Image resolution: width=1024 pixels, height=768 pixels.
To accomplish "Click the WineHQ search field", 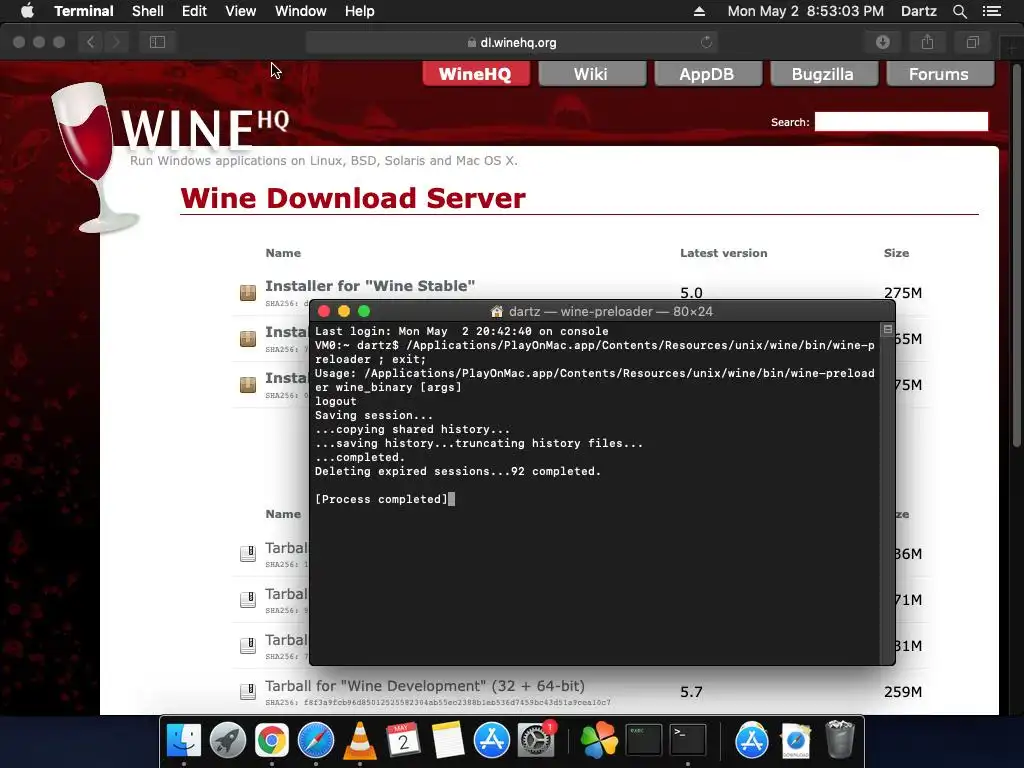I will (x=901, y=121).
